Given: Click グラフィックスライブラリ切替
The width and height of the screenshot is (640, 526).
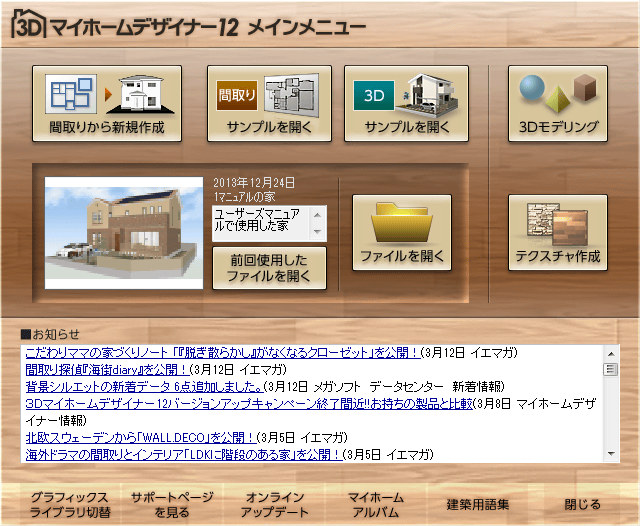Looking at the screenshot, I should [70, 505].
